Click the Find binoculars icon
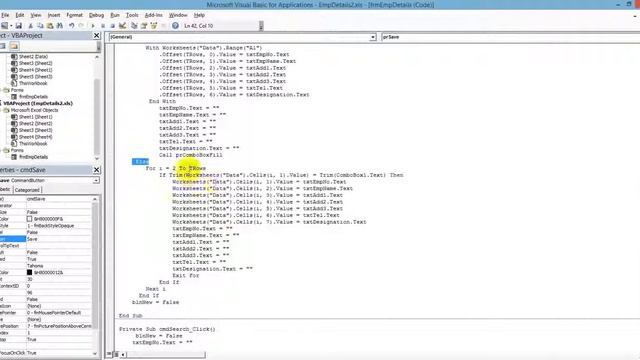Screen dimensions: 640x360 (x=60, y=26)
